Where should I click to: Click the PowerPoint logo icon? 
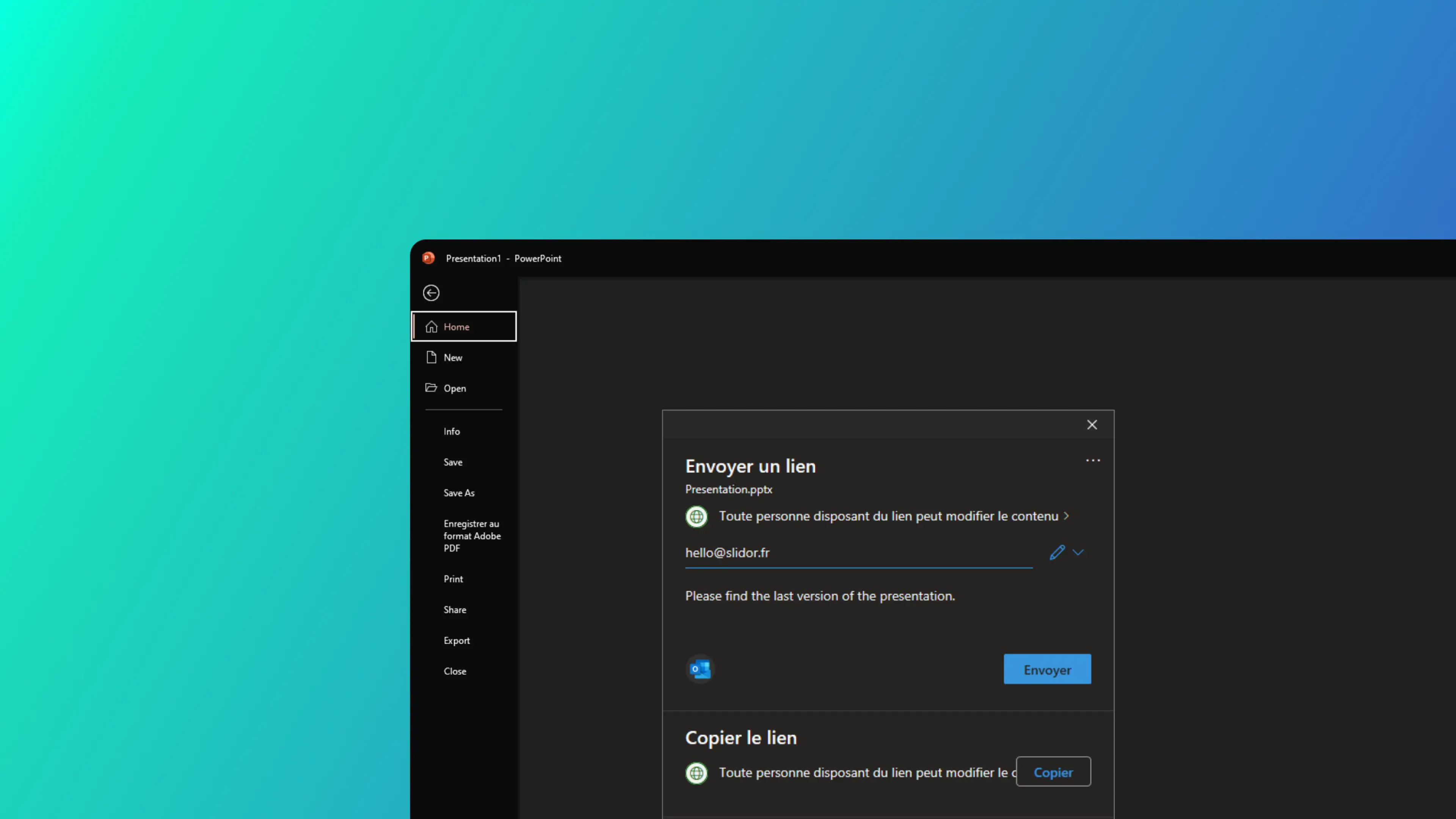428,258
